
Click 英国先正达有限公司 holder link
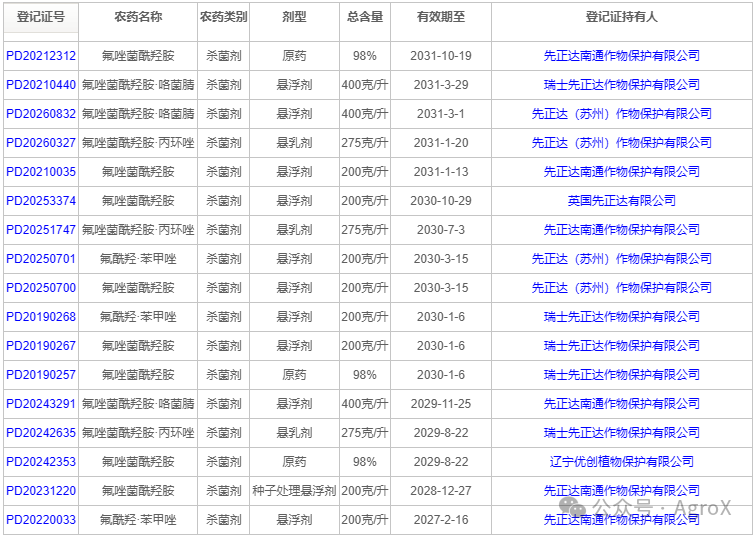point(622,200)
